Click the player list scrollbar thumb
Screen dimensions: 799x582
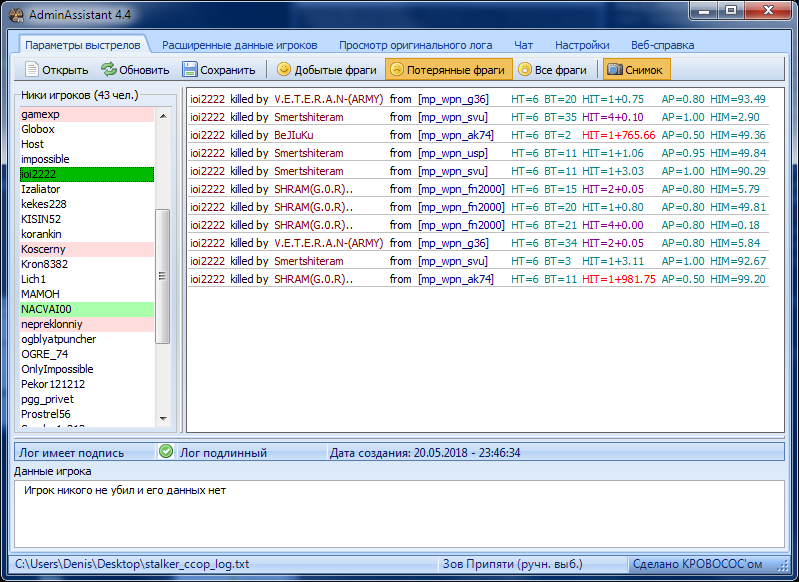click(163, 276)
